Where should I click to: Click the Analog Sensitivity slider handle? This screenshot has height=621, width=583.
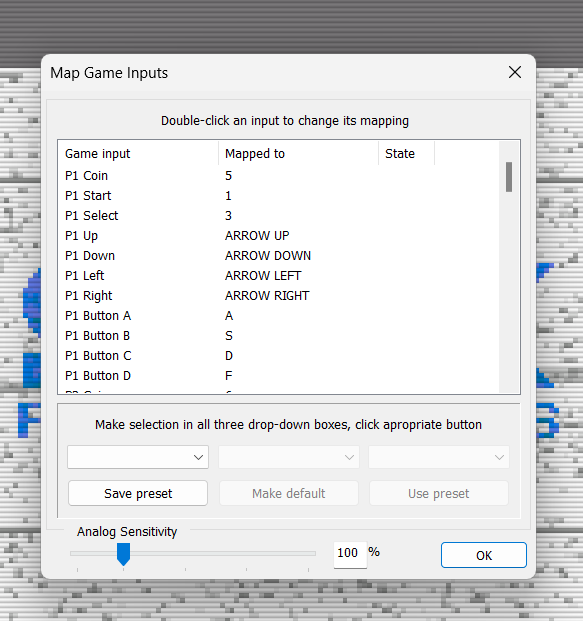coord(124,554)
